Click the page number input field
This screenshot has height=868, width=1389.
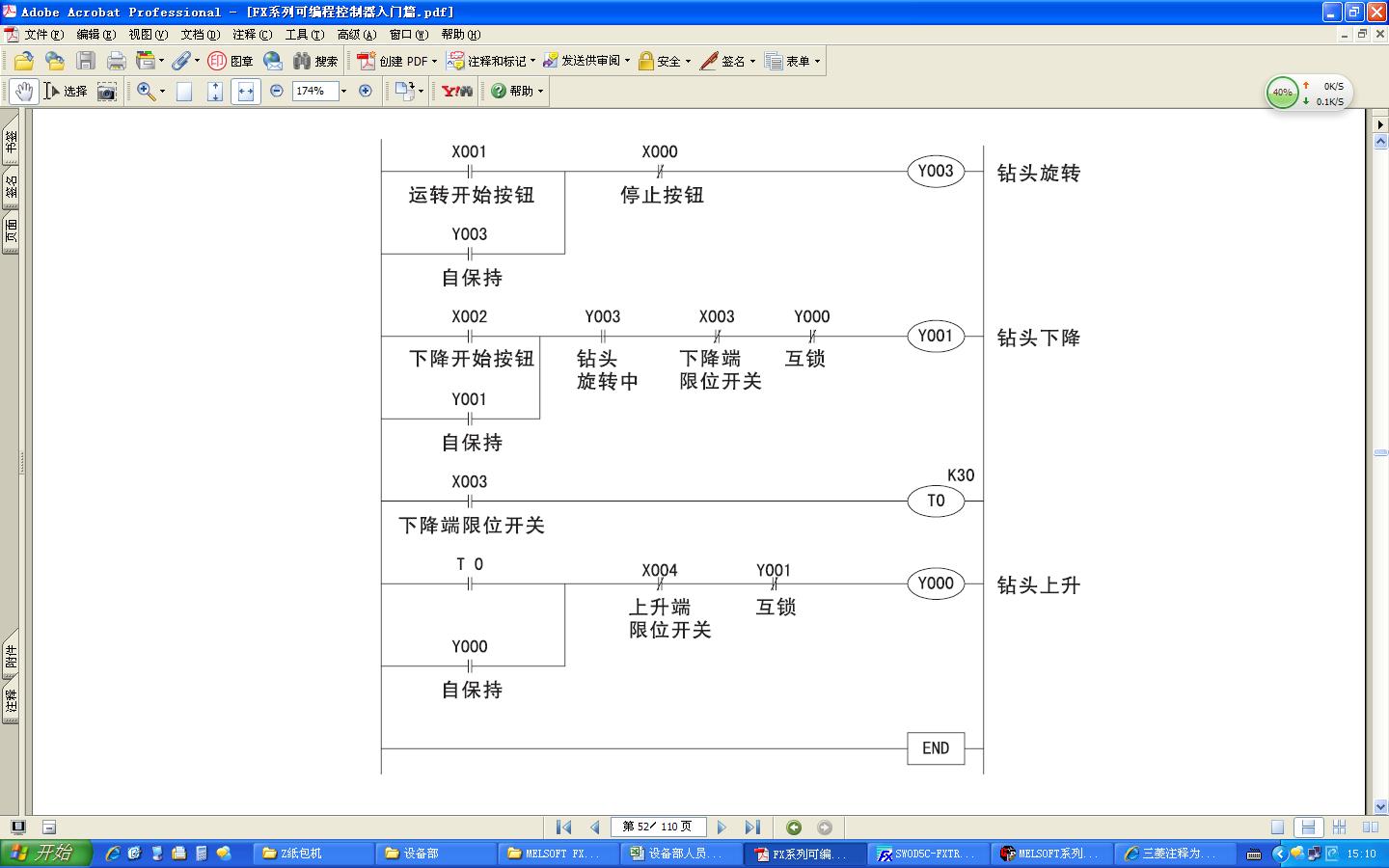pos(658,827)
